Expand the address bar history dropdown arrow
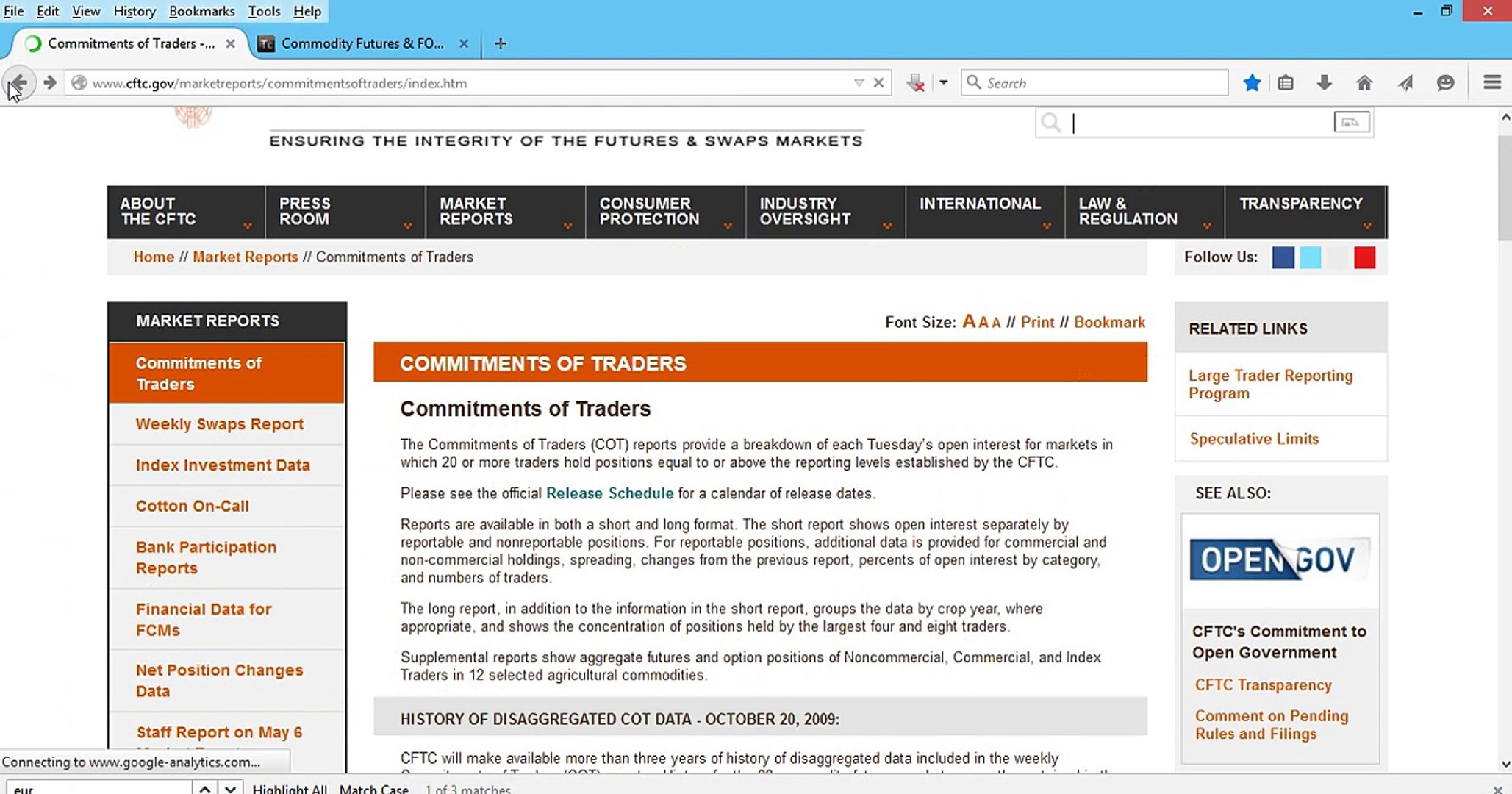The height and width of the screenshot is (794, 1512). [x=859, y=83]
